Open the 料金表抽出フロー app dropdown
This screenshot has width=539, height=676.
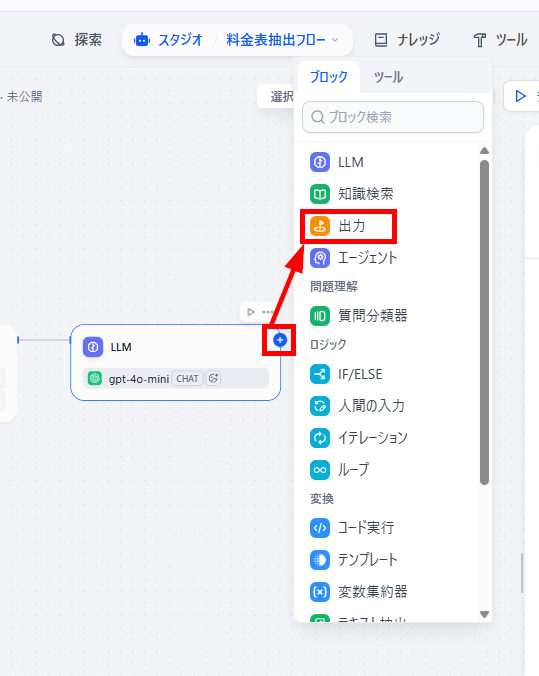(x=282, y=40)
